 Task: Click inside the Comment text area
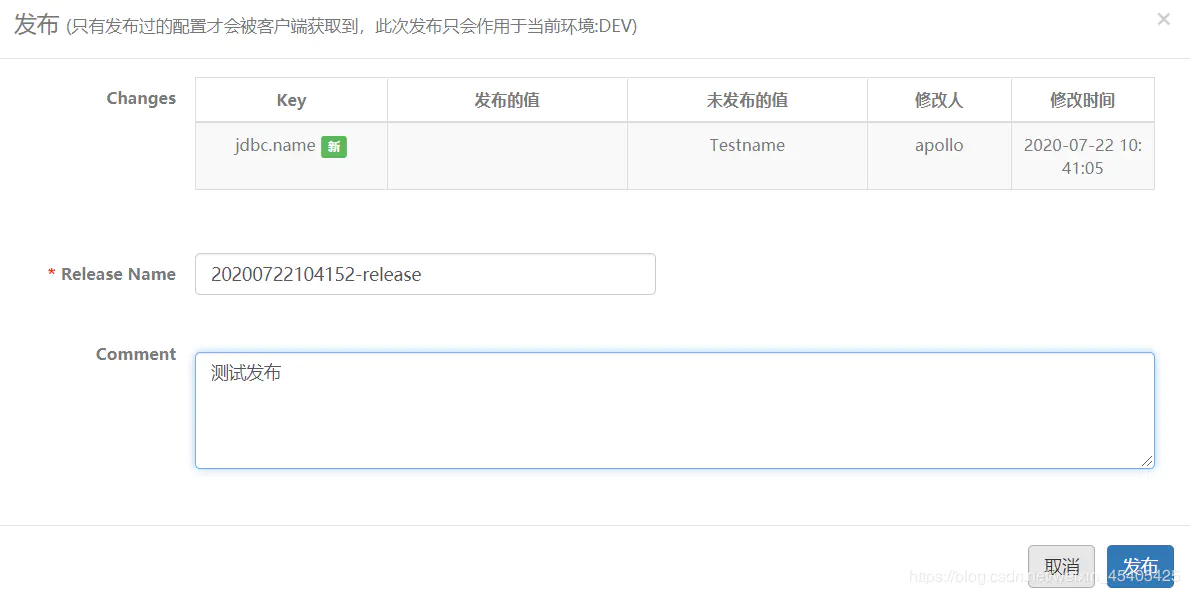(675, 410)
